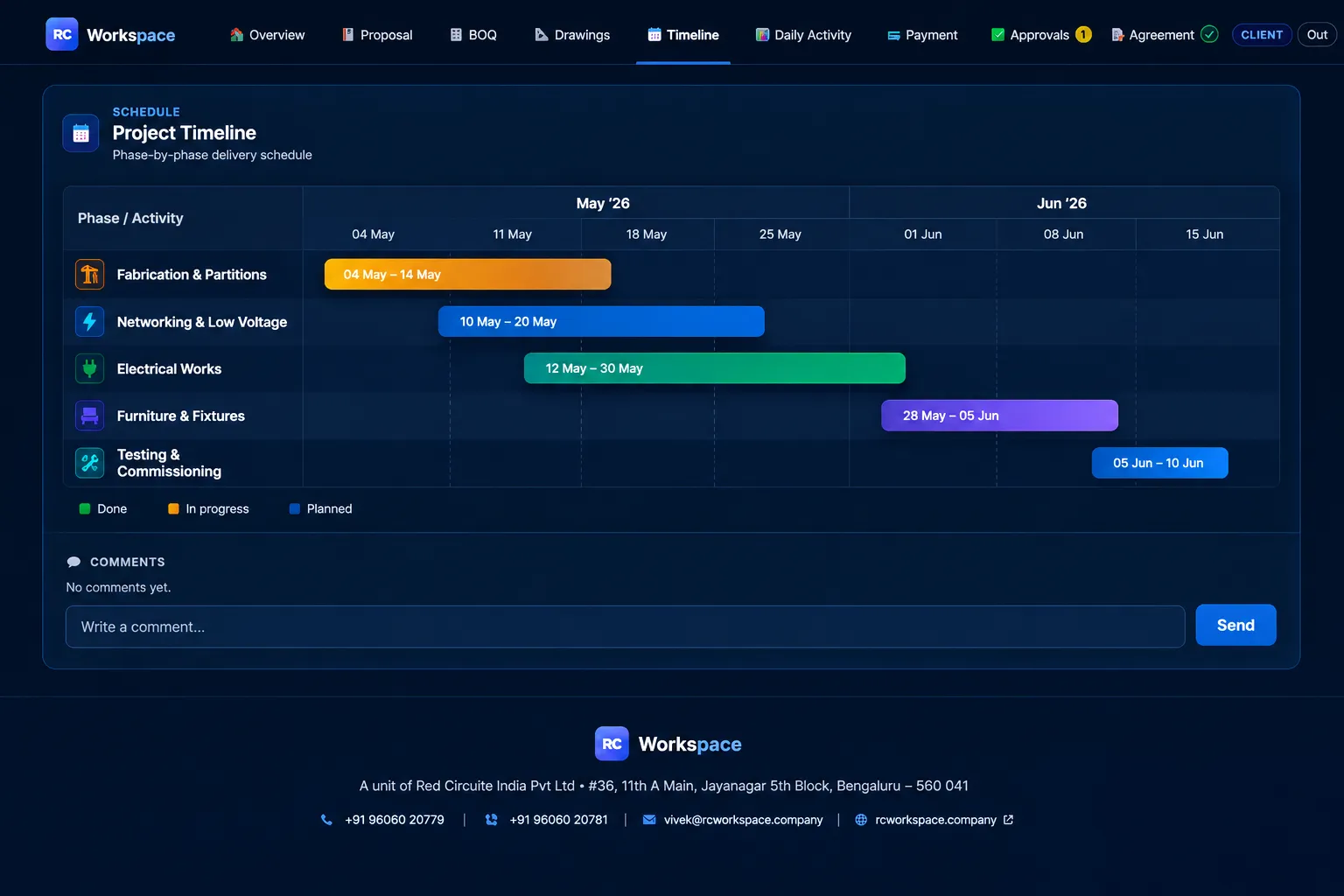The height and width of the screenshot is (896, 1344).
Task: Click the Testing & Commissioning row label
Action: [x=169, y=463]
